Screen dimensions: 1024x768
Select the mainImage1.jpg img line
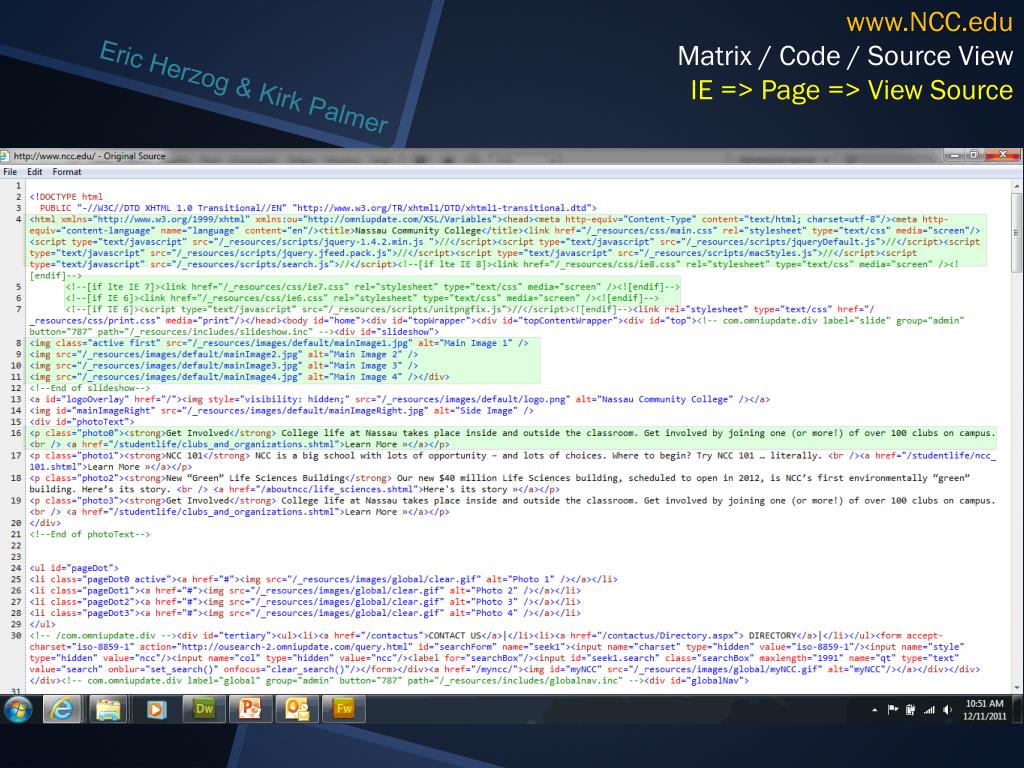coord(279,343)
